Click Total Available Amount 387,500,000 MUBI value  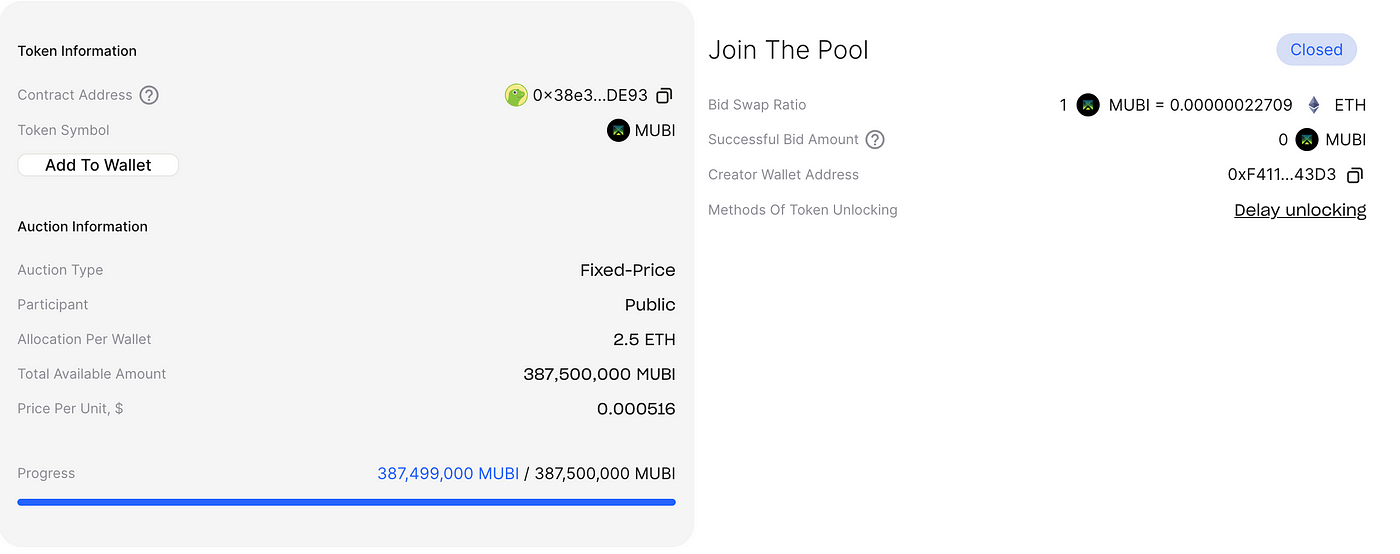click(599, 374)
